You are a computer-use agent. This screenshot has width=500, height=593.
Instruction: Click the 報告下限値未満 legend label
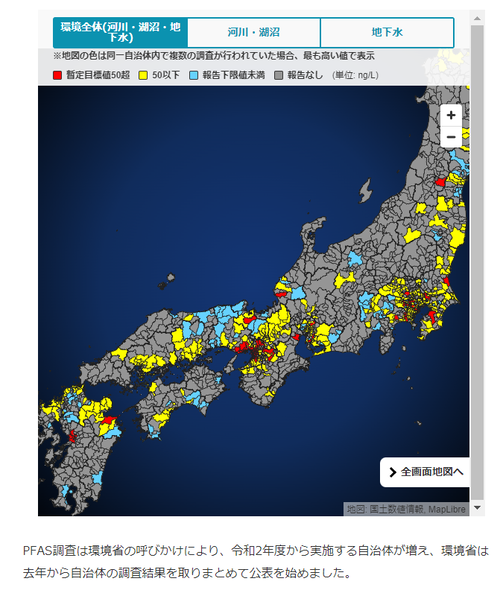[233, 75]
